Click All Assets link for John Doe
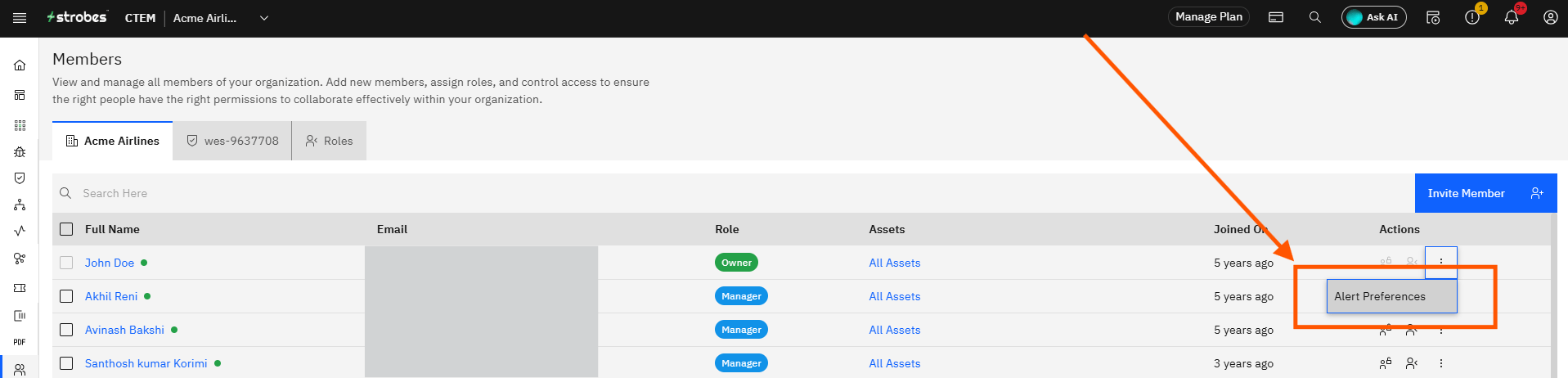 click(894, 263)
